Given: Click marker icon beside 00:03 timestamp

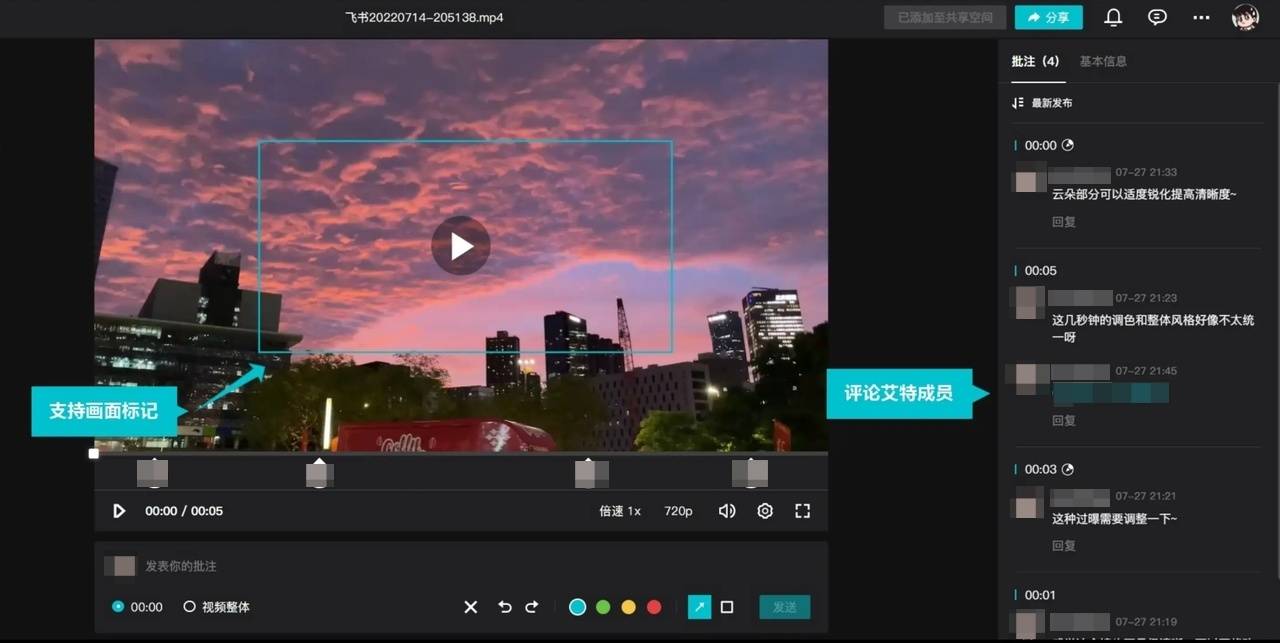Looking at the screenshot, I should click(x=1068, y=469).
